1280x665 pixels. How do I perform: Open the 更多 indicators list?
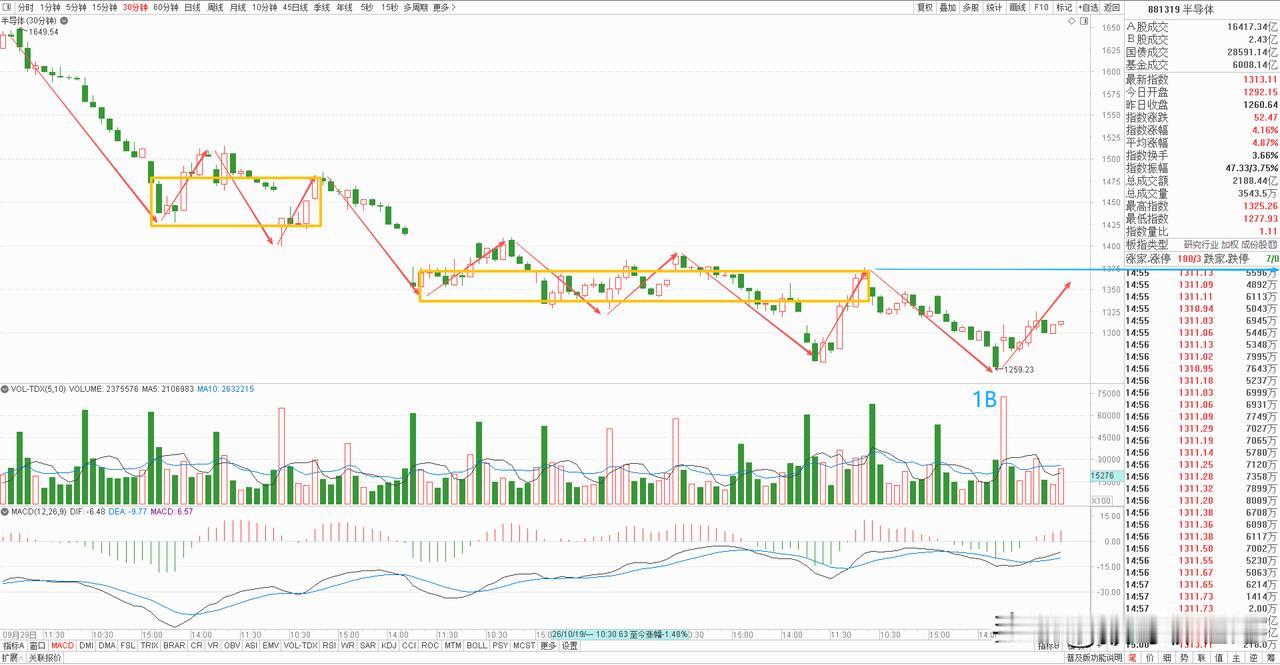(548, 646)
